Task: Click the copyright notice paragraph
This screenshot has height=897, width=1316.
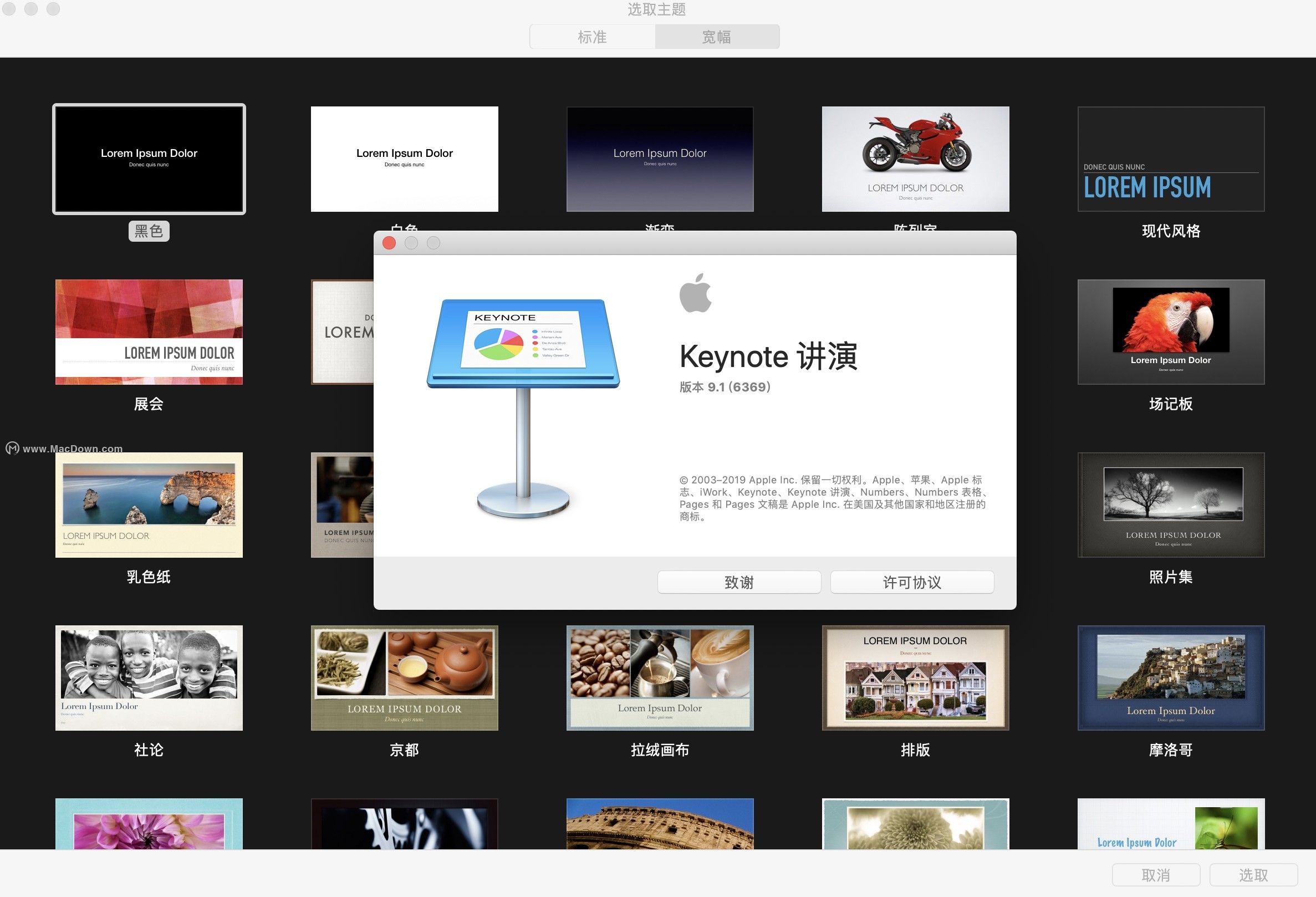Action: (833, 498)
